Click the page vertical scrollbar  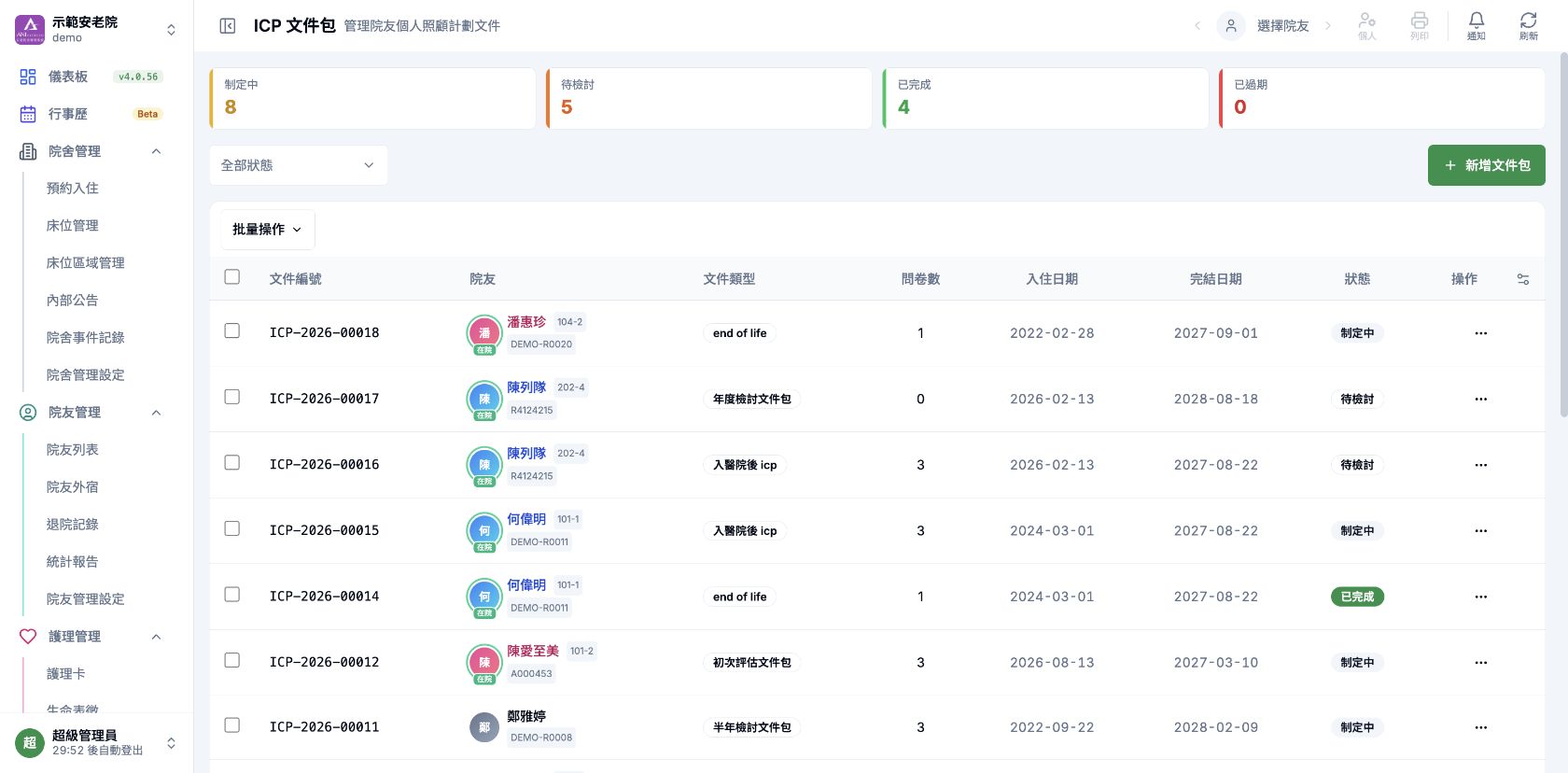1563,233
